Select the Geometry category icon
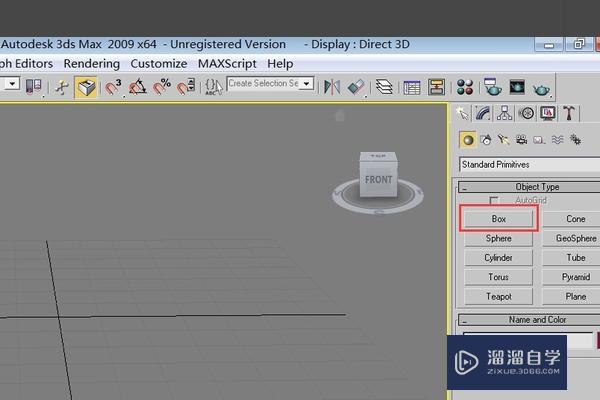This screenshot has width=600, height=400. 468,140
